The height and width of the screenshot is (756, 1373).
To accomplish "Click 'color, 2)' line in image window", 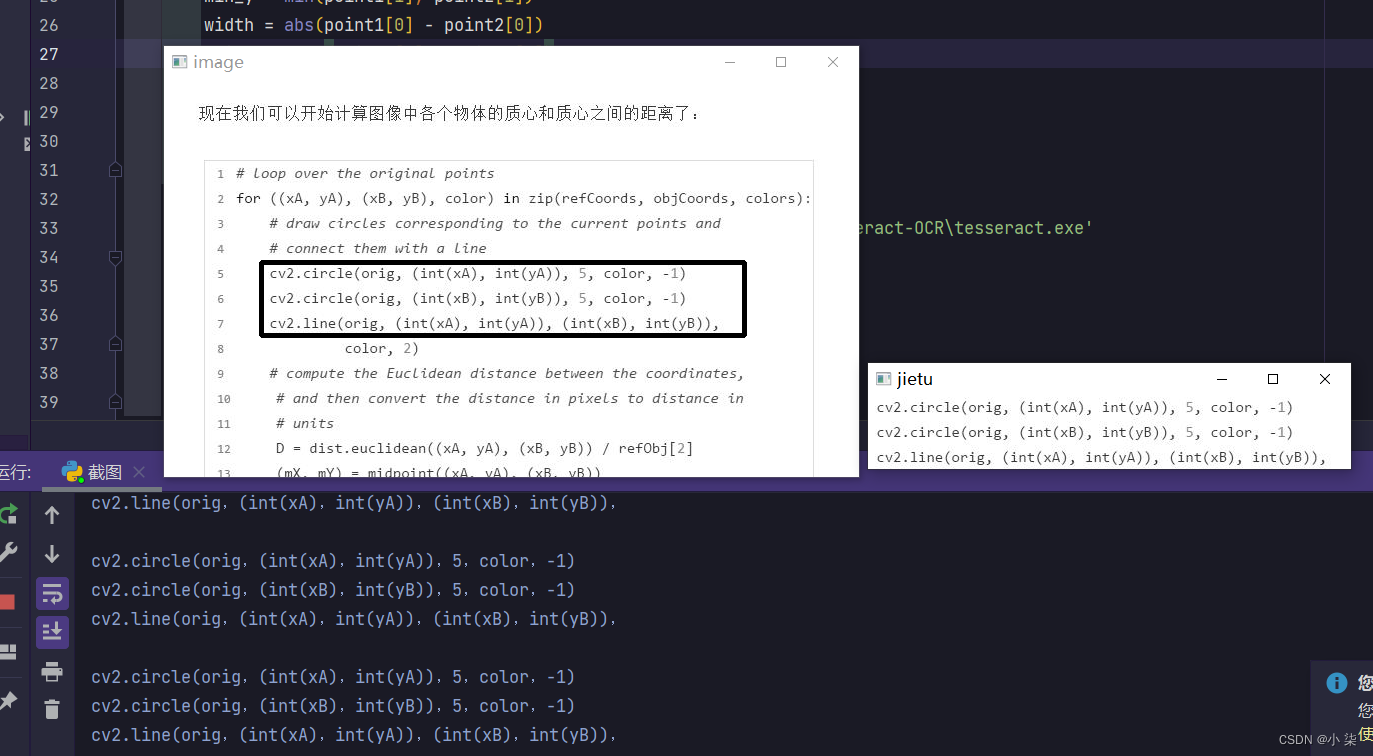I will pyautogui.click(x=382, y=348).
